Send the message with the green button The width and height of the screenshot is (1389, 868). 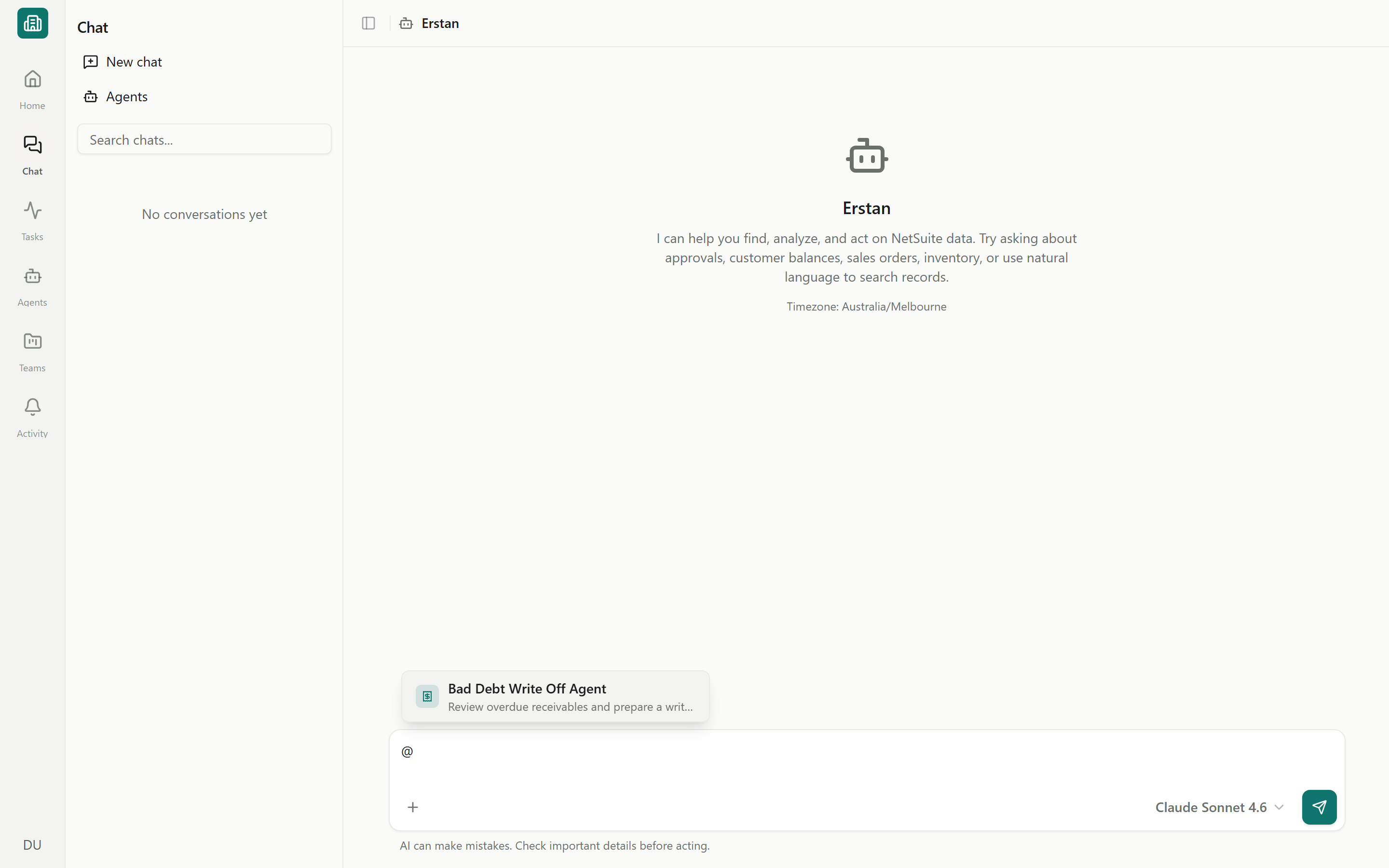click(x=1319, y=807)
